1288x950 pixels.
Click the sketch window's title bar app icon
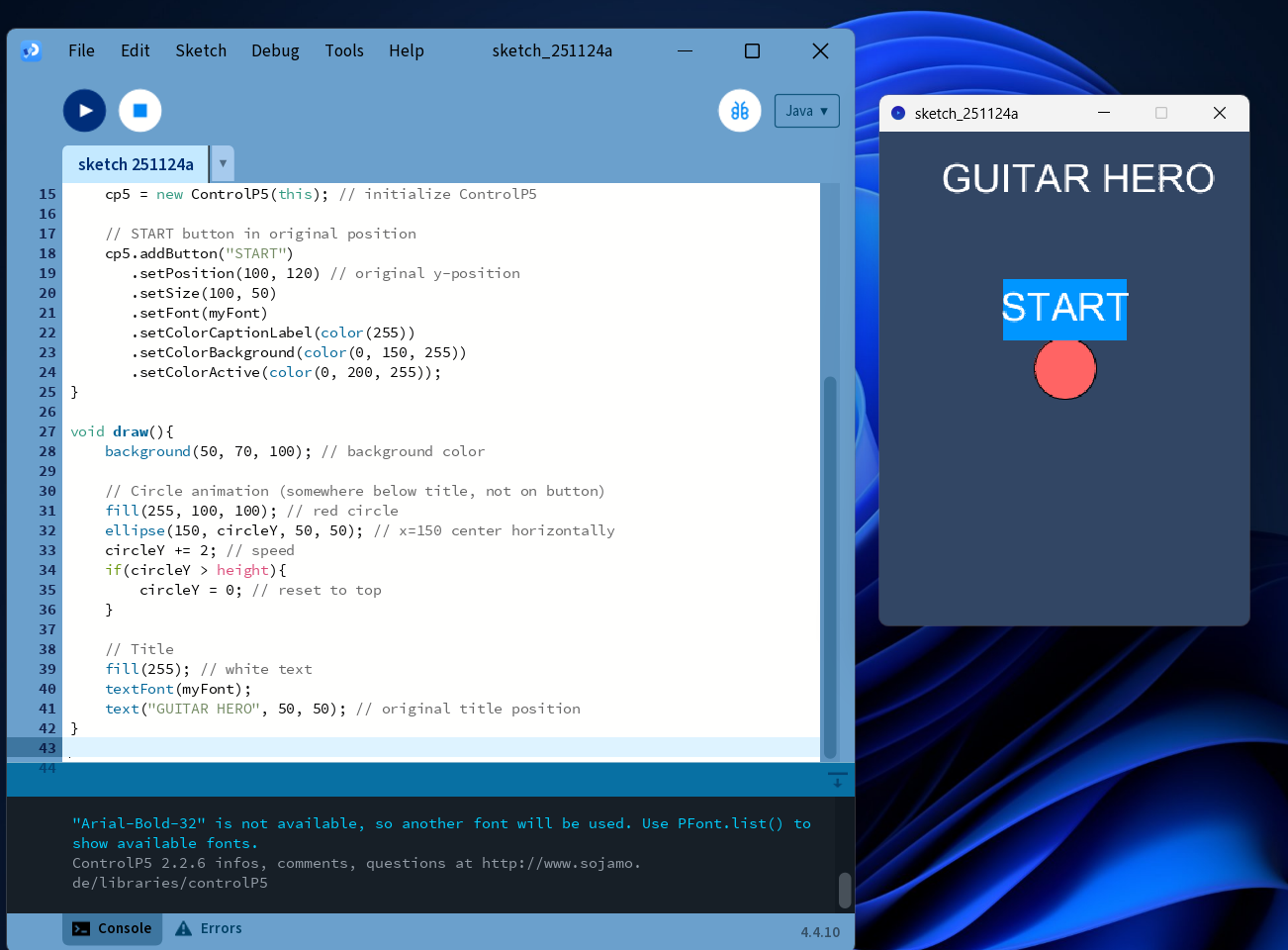[x=898, y=113]
